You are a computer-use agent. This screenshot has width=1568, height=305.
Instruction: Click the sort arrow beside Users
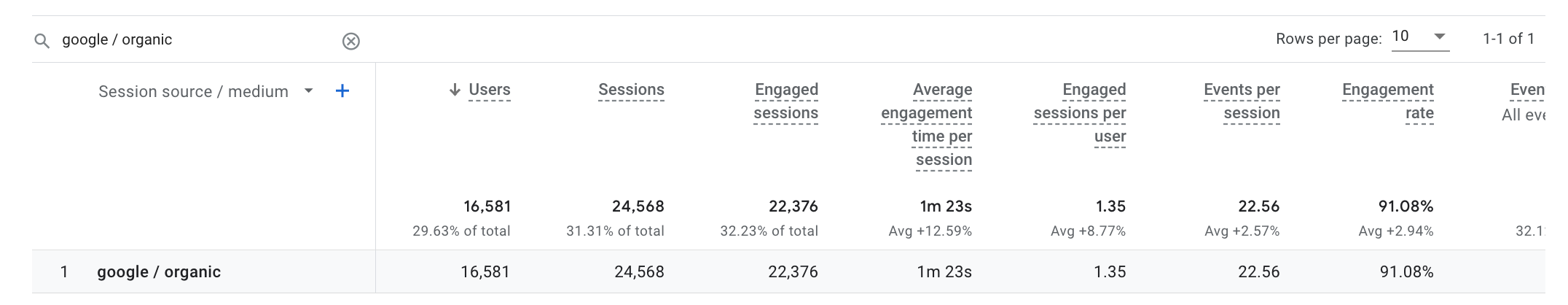tap(455, 90)
